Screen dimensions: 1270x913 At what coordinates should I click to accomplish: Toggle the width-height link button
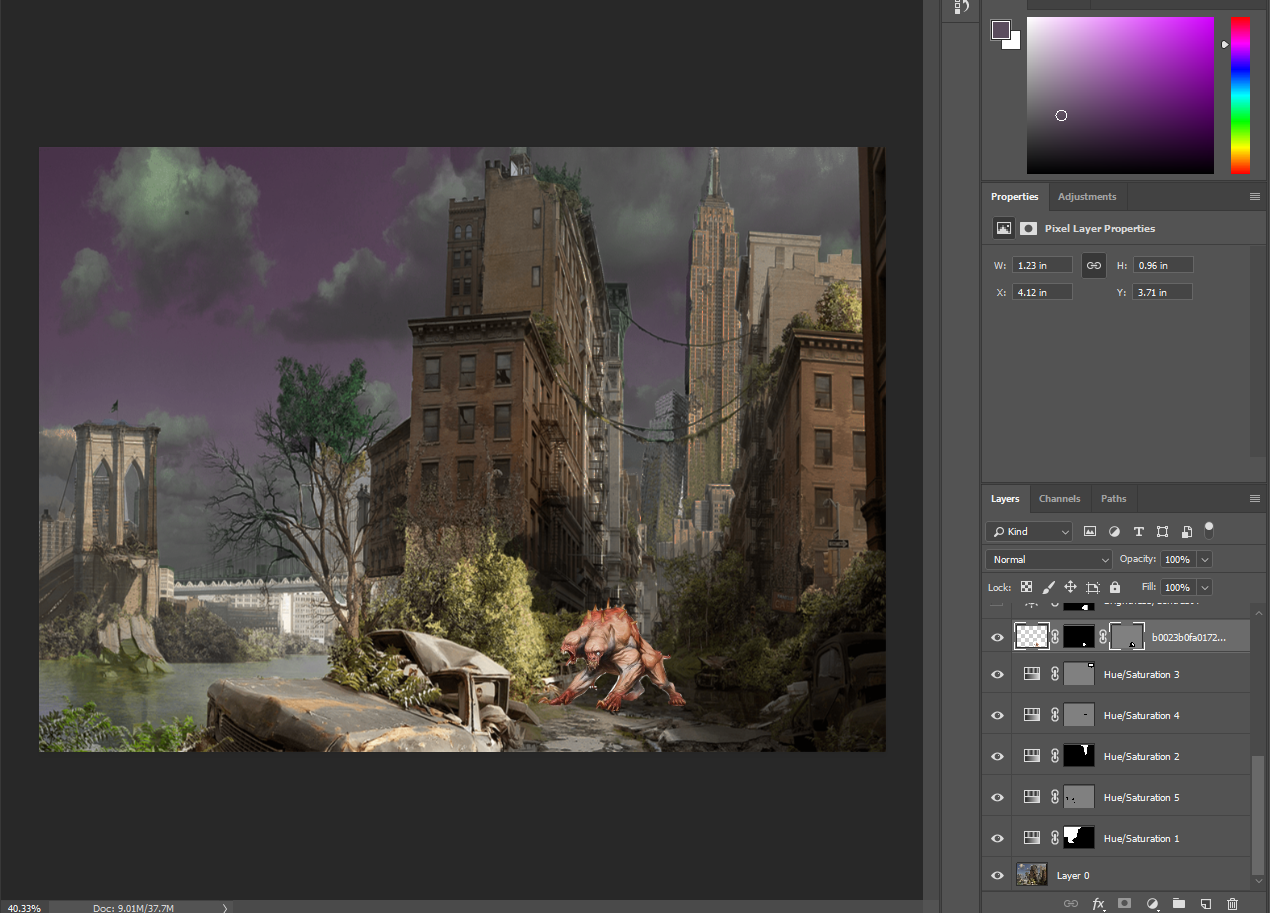click(x=1094, y=265)
